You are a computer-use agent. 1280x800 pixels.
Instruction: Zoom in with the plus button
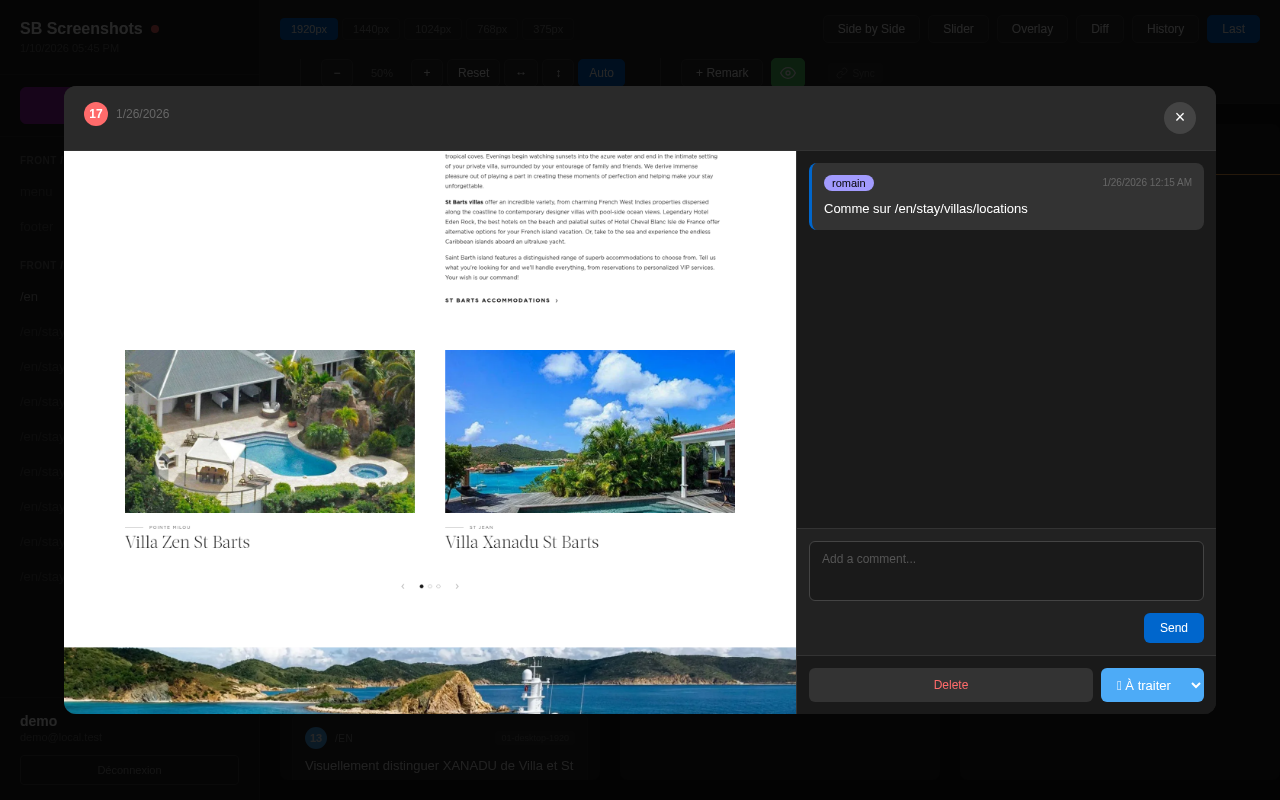[x=426, y=73]
